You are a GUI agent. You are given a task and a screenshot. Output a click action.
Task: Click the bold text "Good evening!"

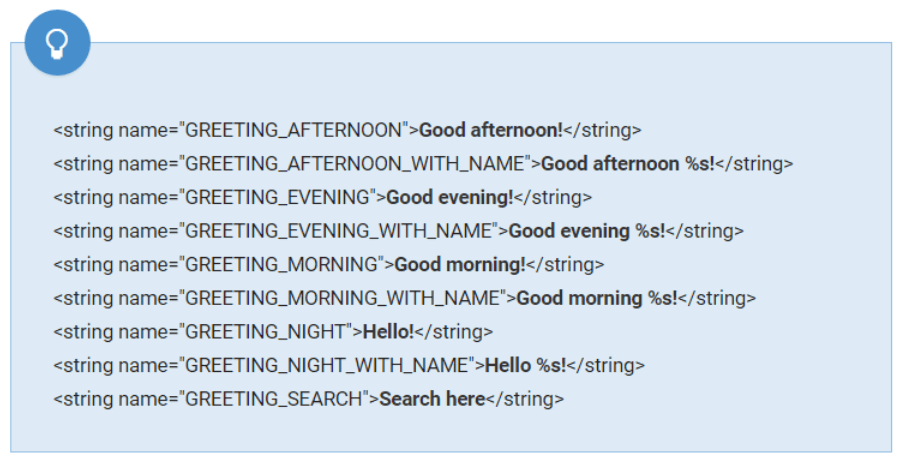click(449, 197)
